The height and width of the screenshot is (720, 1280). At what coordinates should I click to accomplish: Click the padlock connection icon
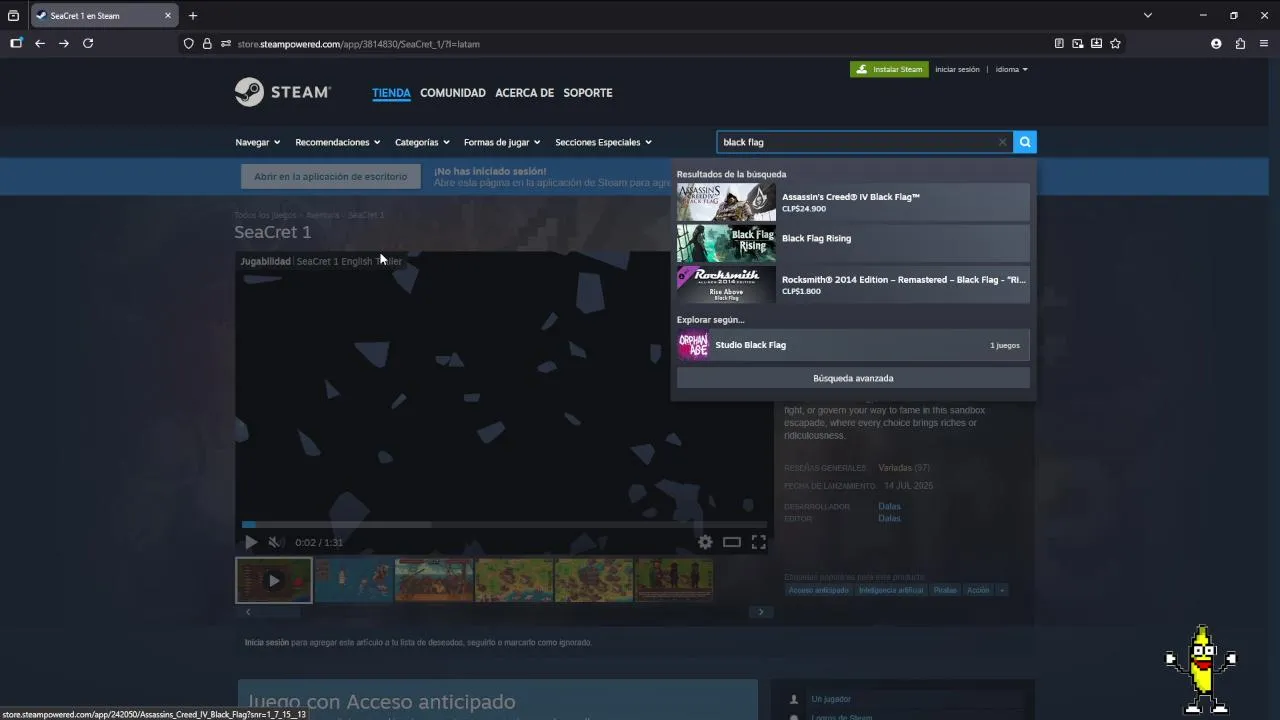[207, 43]
